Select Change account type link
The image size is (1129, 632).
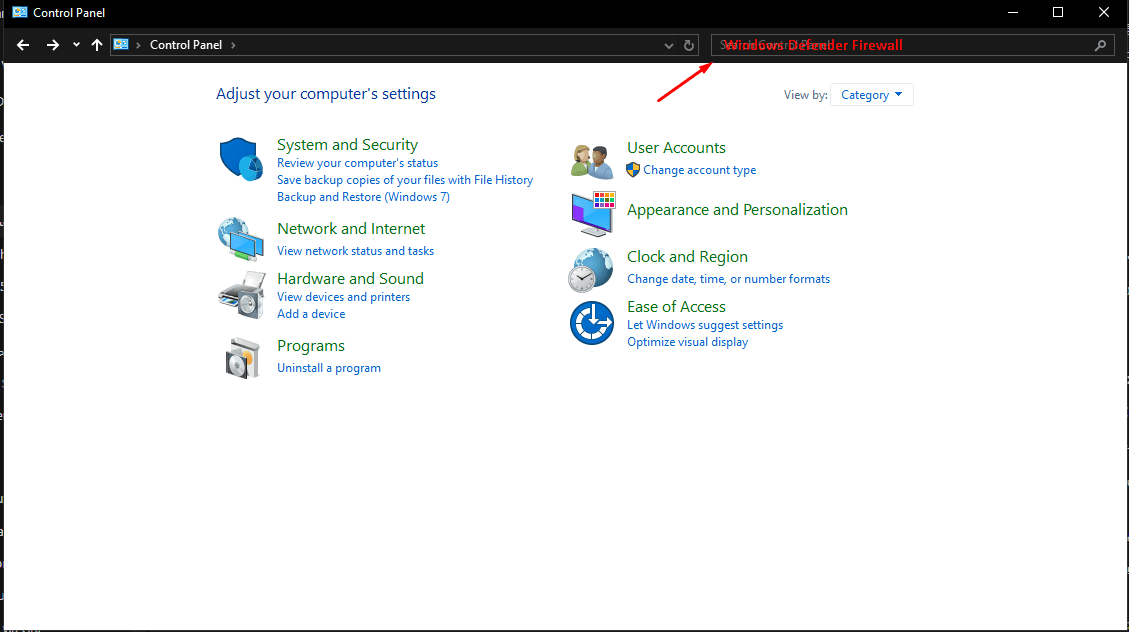[x=700, y=170]
